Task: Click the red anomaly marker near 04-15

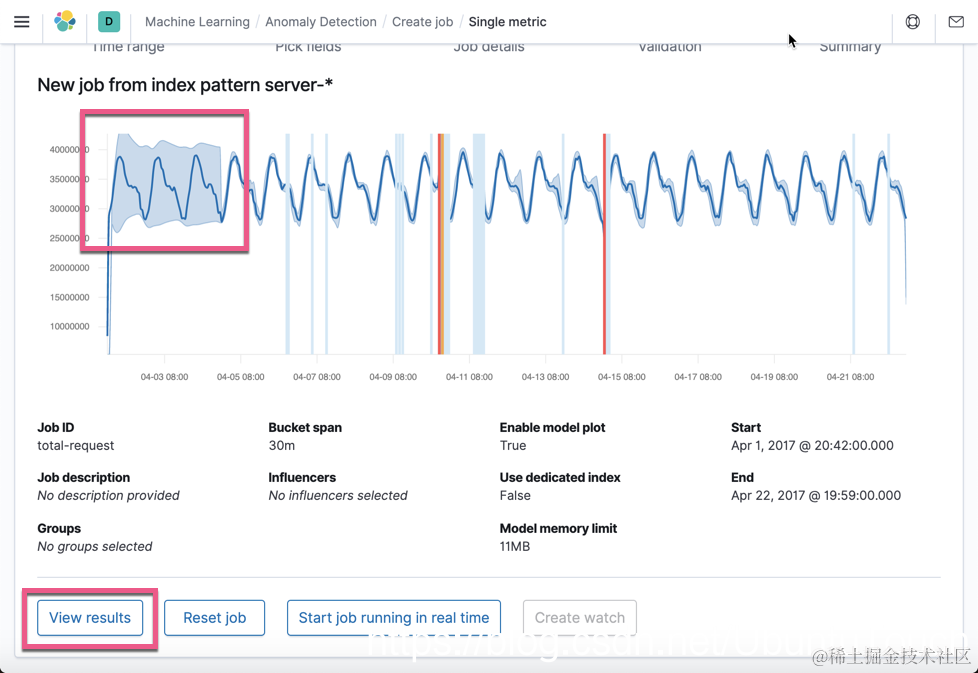Action: [x=604, y=245]
